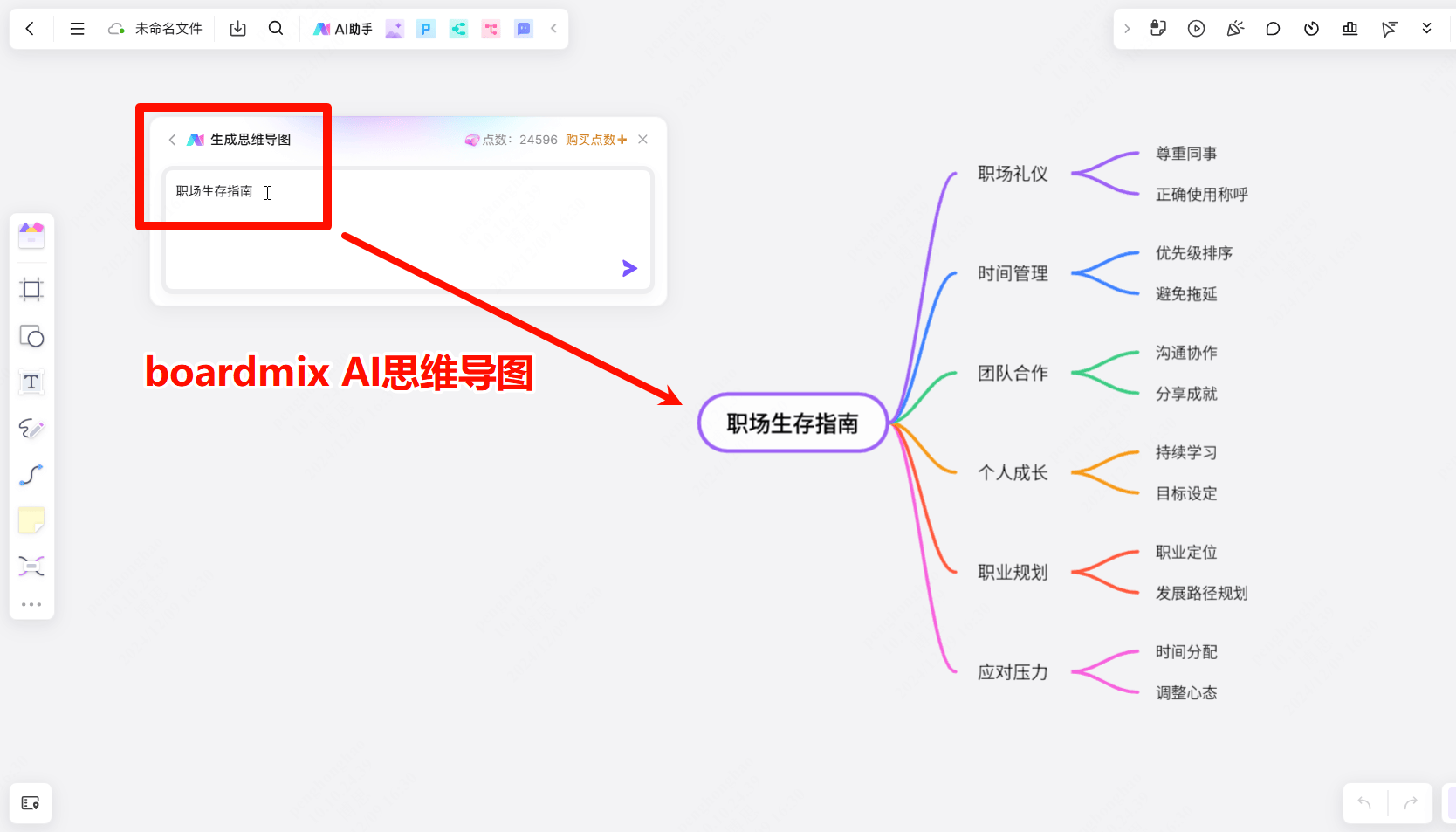Go back from 生成思维导图 panel
This screenshot has width=1456, height=832.
click(x=172, y=140)
